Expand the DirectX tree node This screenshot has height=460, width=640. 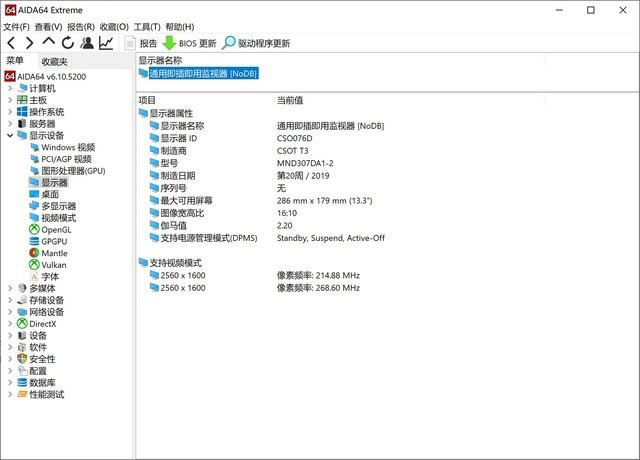[10, 324]
